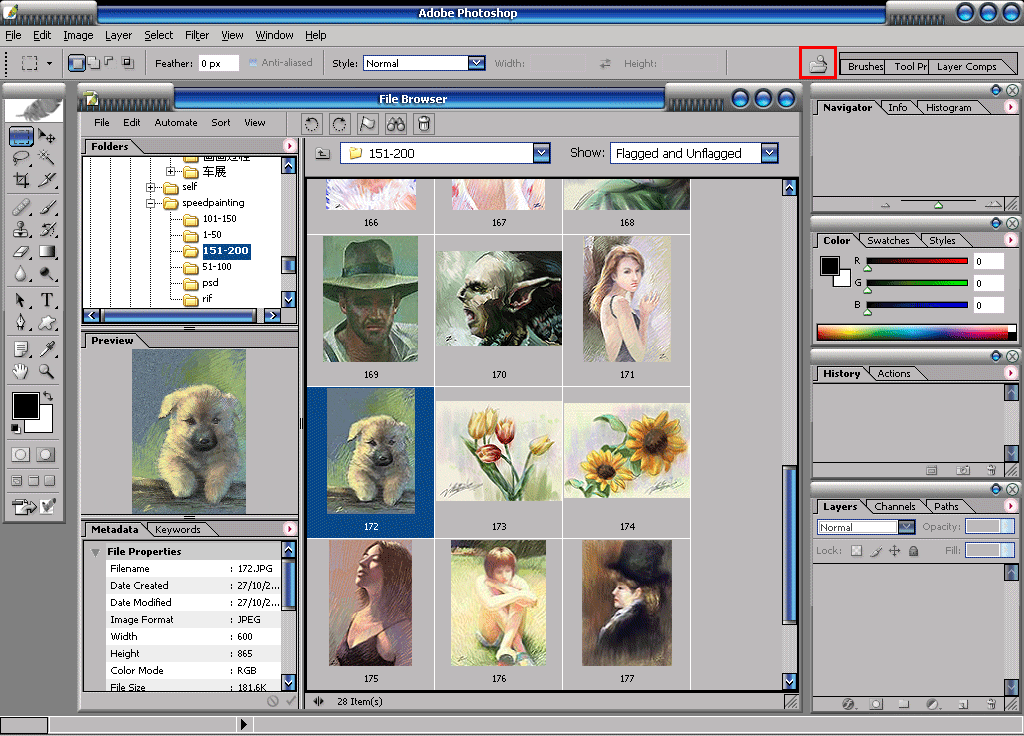The height and width of the screenshot is (736, 1024).
Task: Enable Standard editing mode
Action: coord(20,455)
